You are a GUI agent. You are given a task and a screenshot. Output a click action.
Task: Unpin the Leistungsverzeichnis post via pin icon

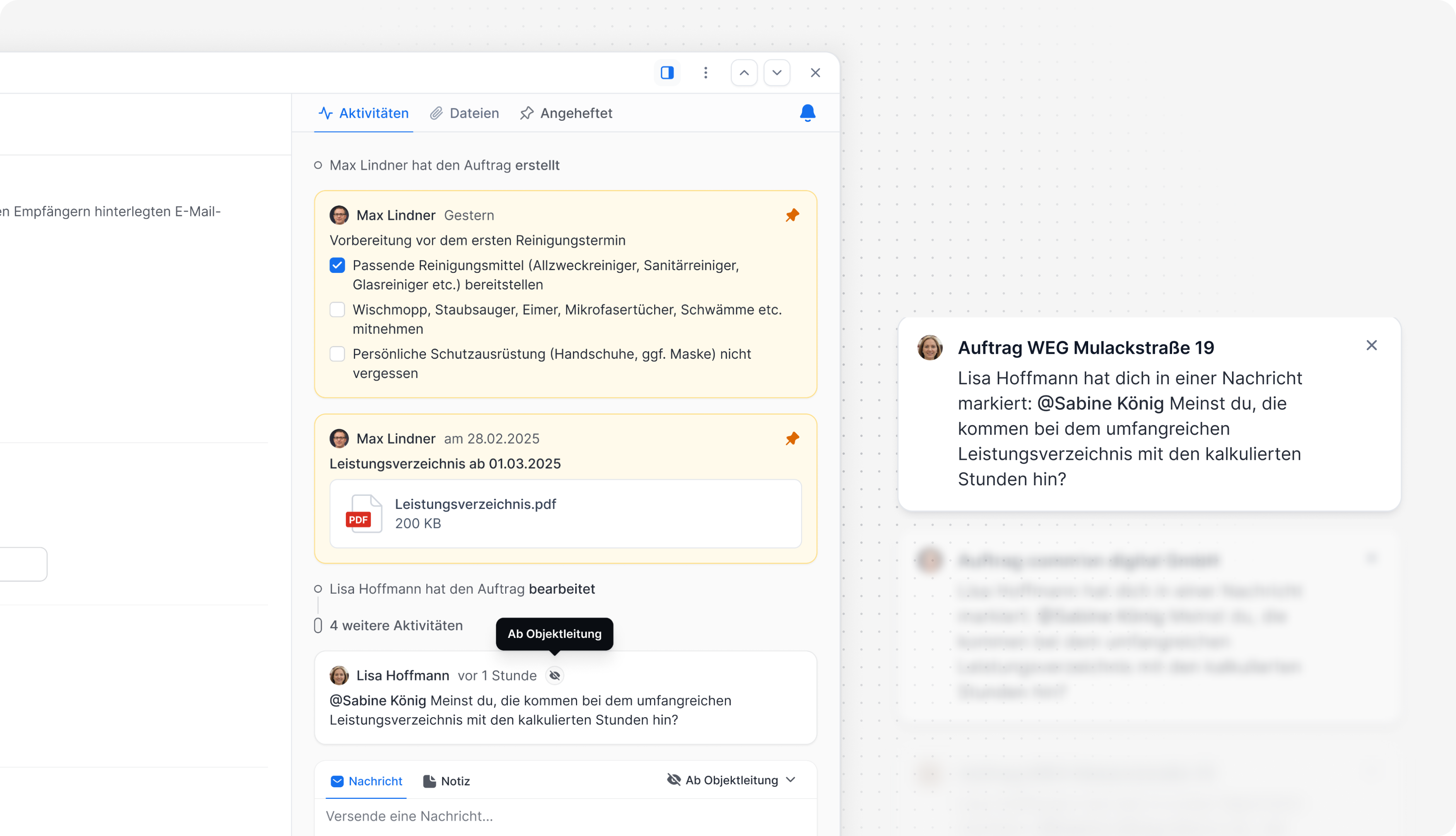[792, 439]
